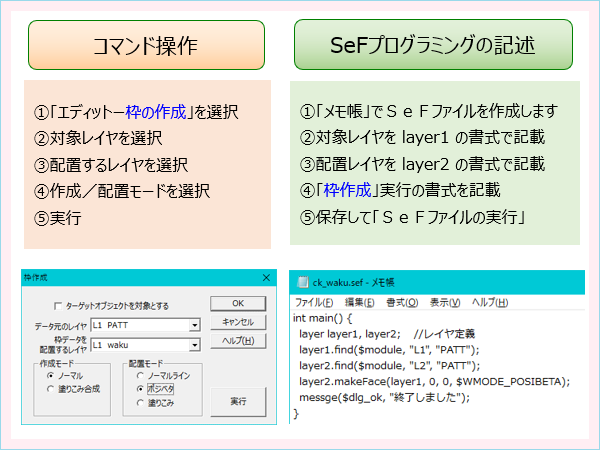Open the ヘルプ(H) menu in Notepad
Screen dimensions: 600x450
pyautogui.click(x=491, y=302)
